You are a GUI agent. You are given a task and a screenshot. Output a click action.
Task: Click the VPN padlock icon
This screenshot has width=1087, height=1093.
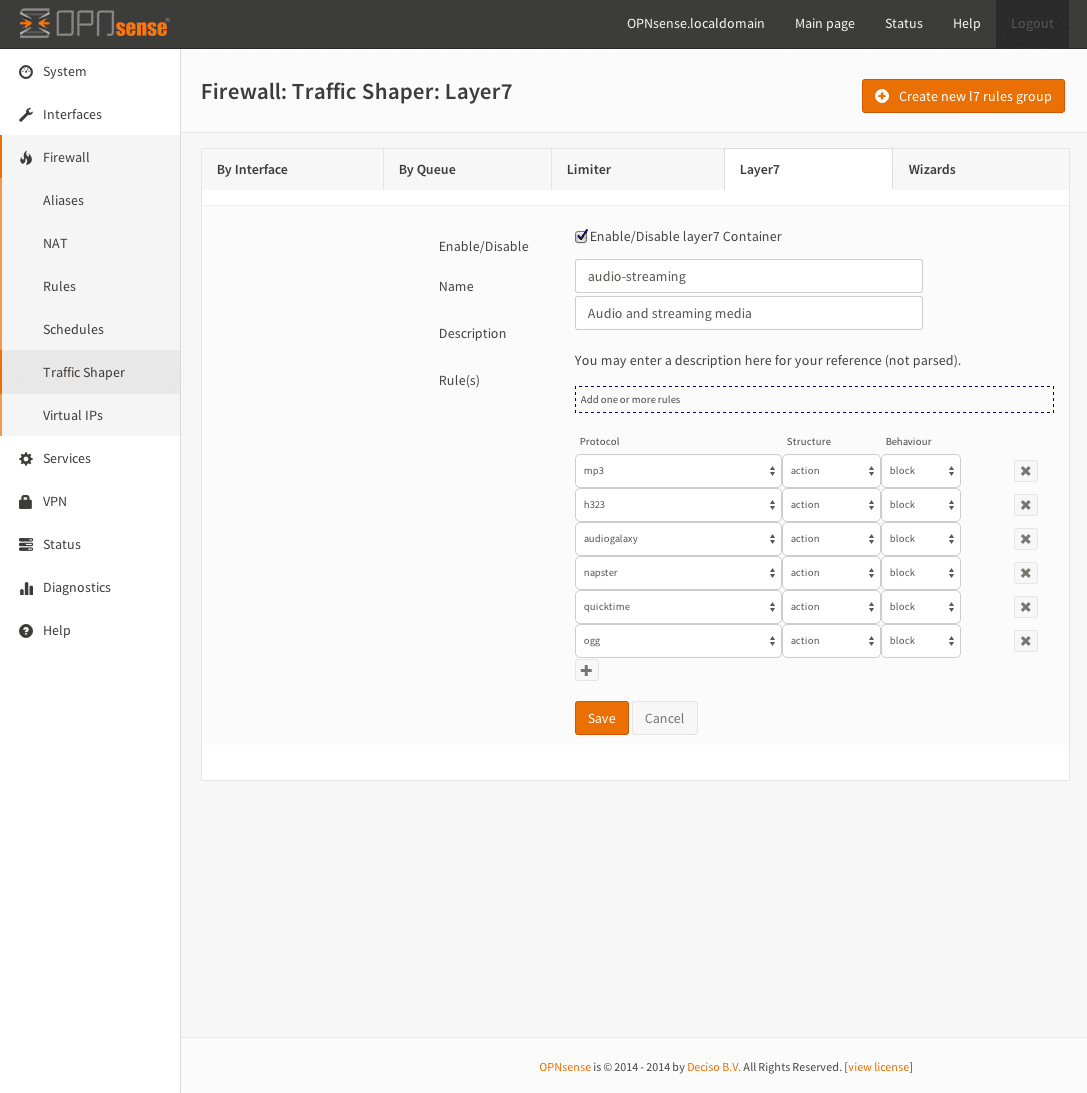[x=26, y=501]
